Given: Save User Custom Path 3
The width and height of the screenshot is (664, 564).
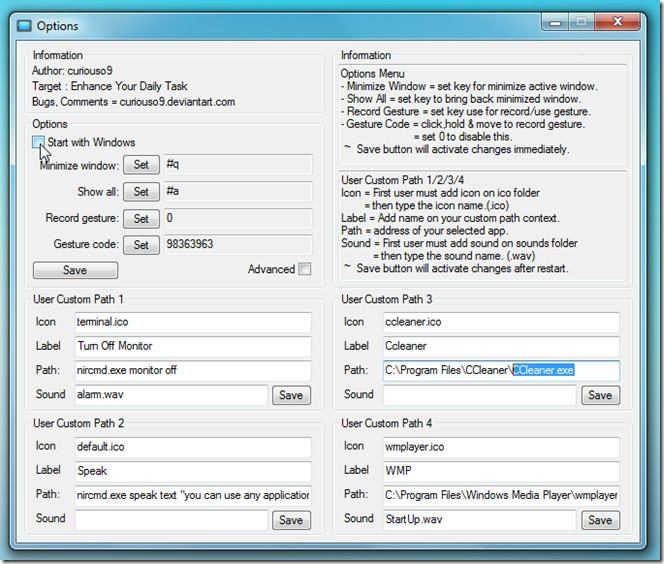Looking at the screenshot, I should (599, 395).
